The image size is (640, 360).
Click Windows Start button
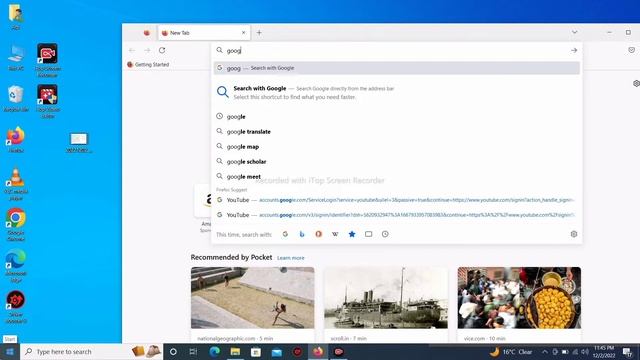click(10, 351)
